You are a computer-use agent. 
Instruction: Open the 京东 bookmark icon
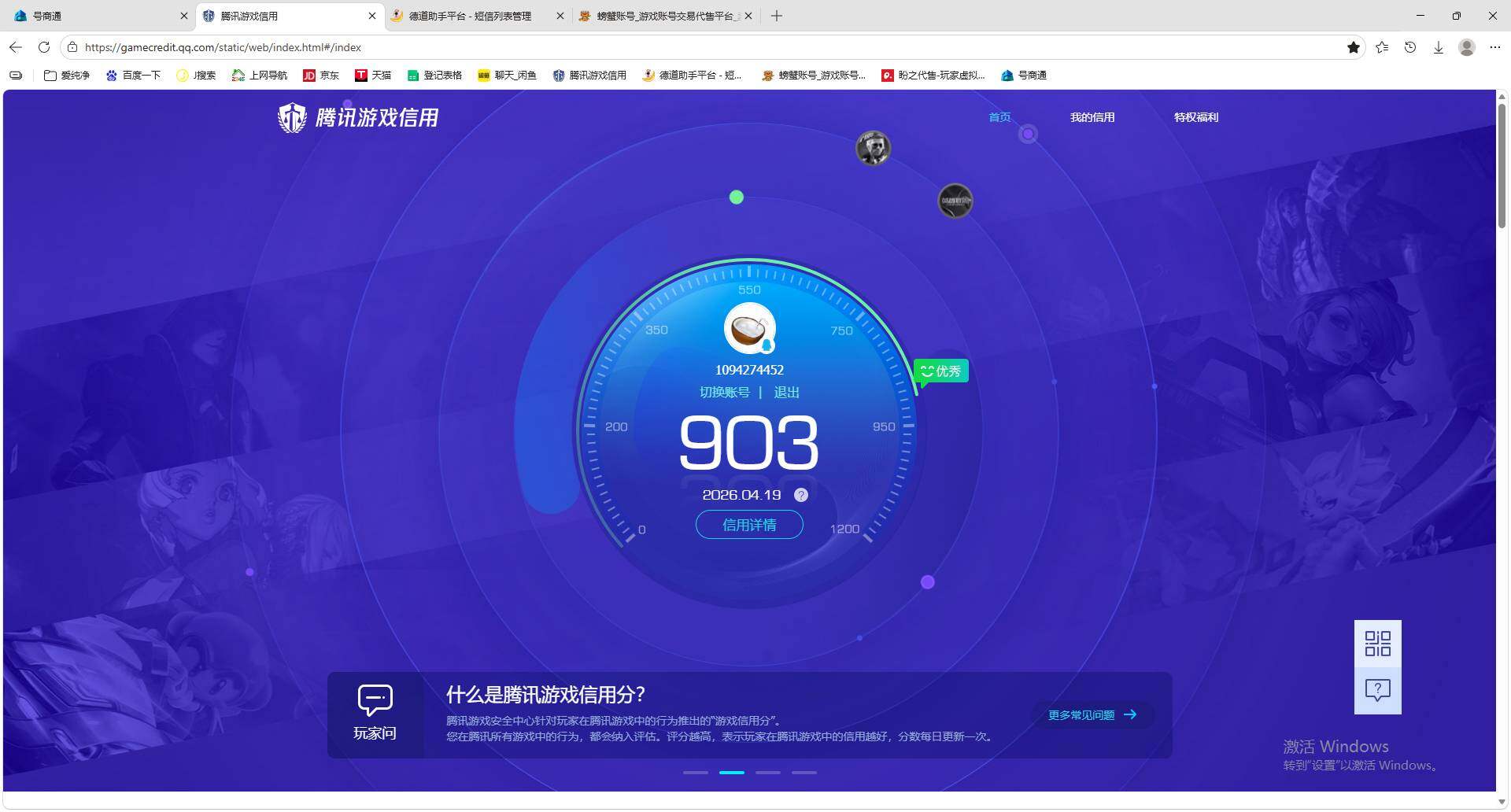click(x=310, y=75)
